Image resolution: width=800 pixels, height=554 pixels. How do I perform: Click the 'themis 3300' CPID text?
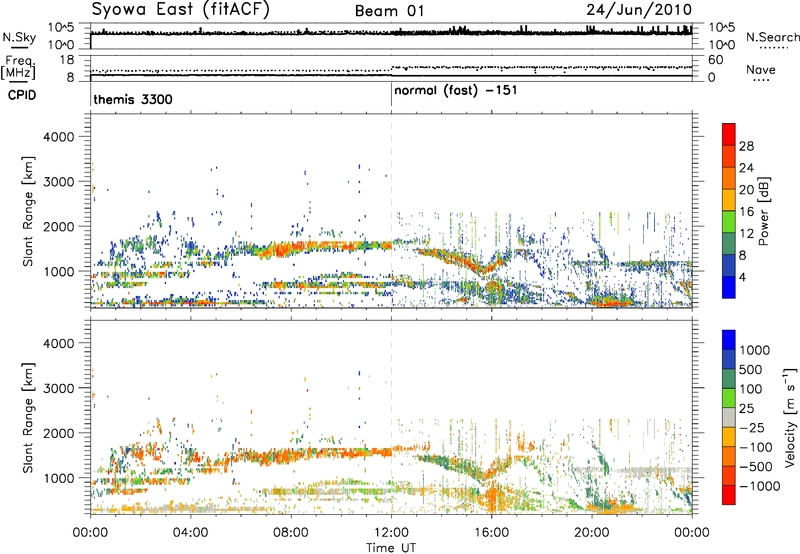(133, 99)
